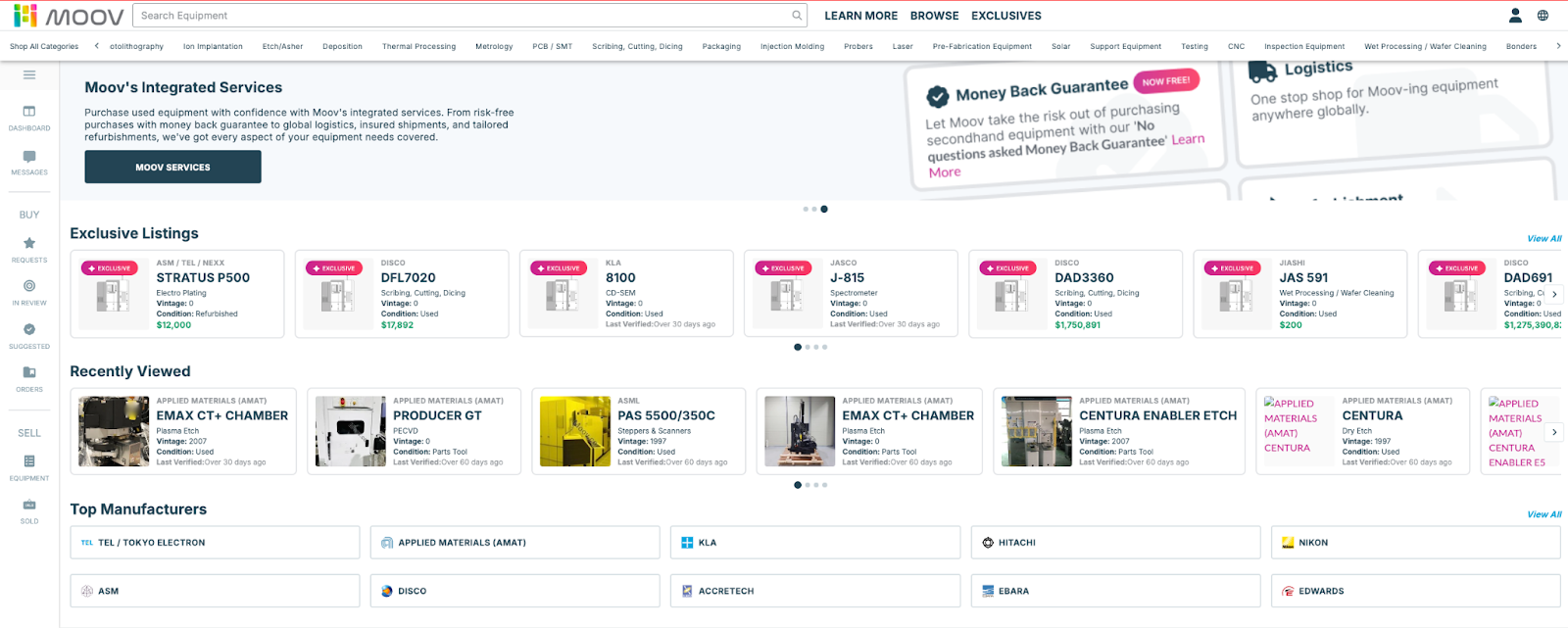1568x628 pixels.
Task: Click the ASM logo icon
Action: click(x=87, y=592)
